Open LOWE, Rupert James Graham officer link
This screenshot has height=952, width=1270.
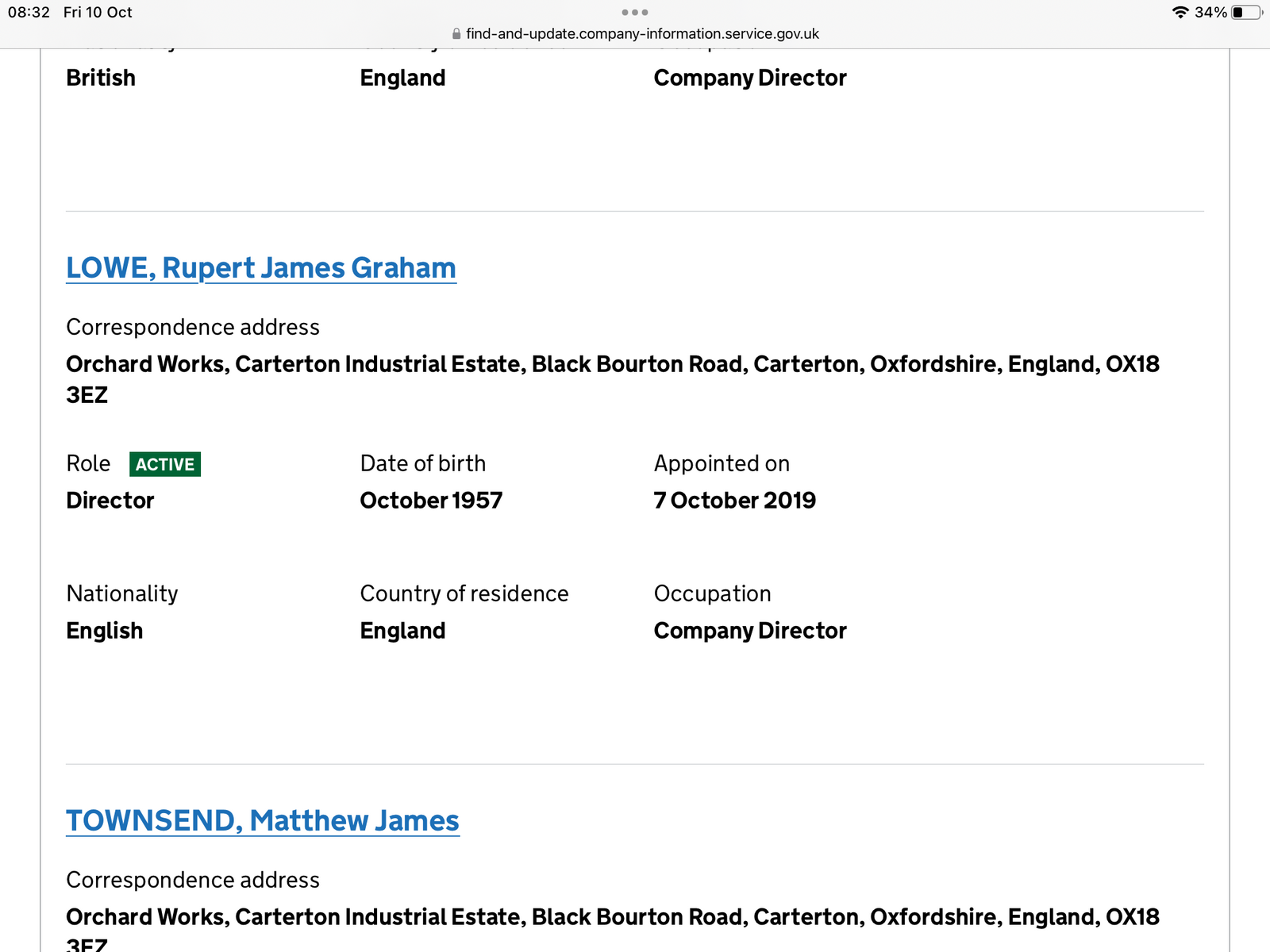coord(260,268)
